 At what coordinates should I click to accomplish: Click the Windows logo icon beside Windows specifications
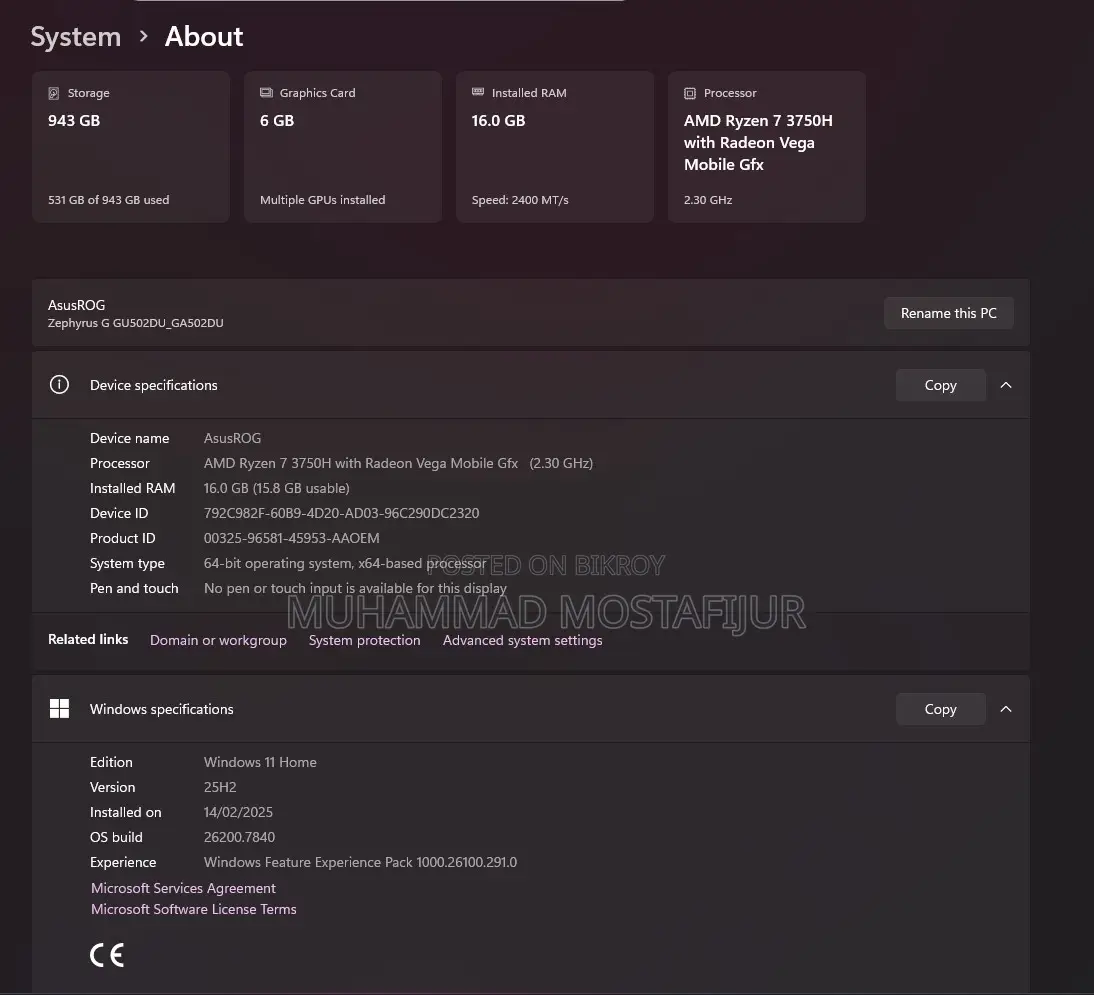(x=59, y=708)
